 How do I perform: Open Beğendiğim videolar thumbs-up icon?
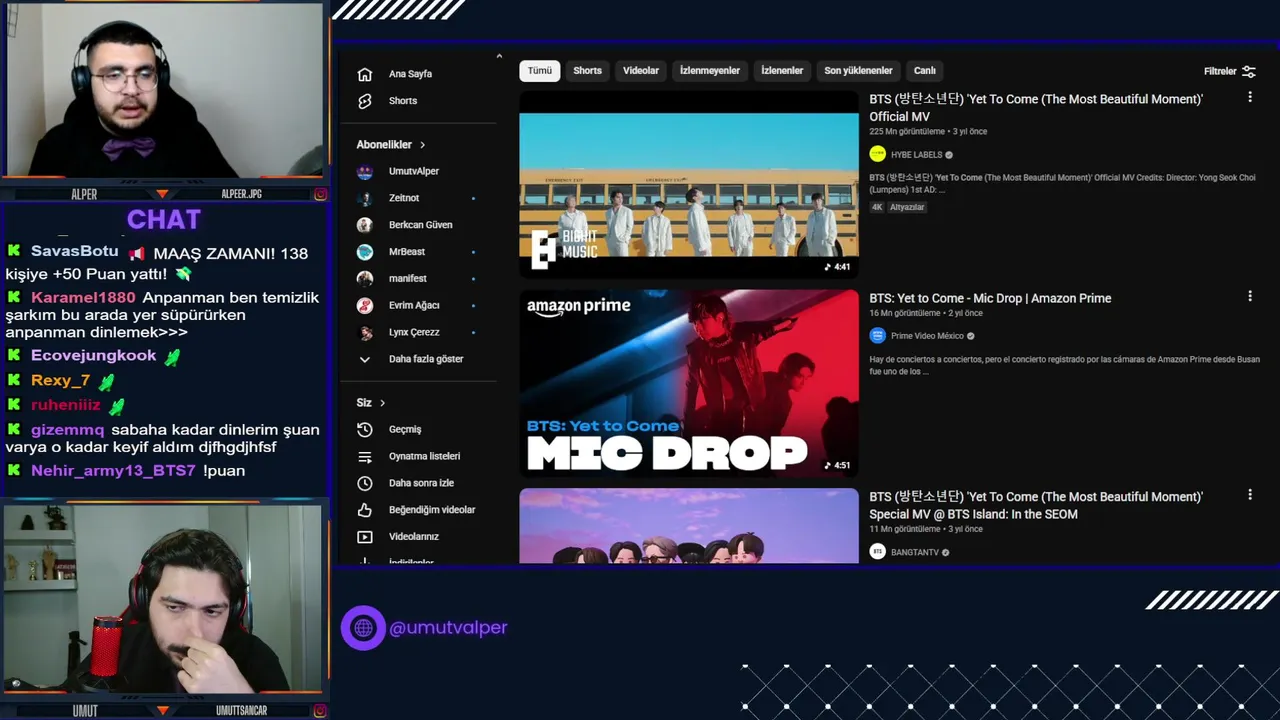tap(365, 510)
